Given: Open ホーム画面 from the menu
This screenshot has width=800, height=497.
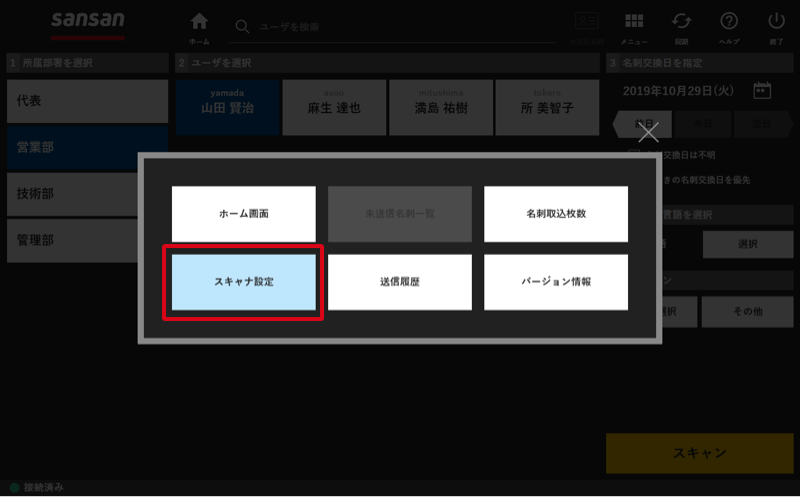Looking at the screenshot, I should coord(244,214).
